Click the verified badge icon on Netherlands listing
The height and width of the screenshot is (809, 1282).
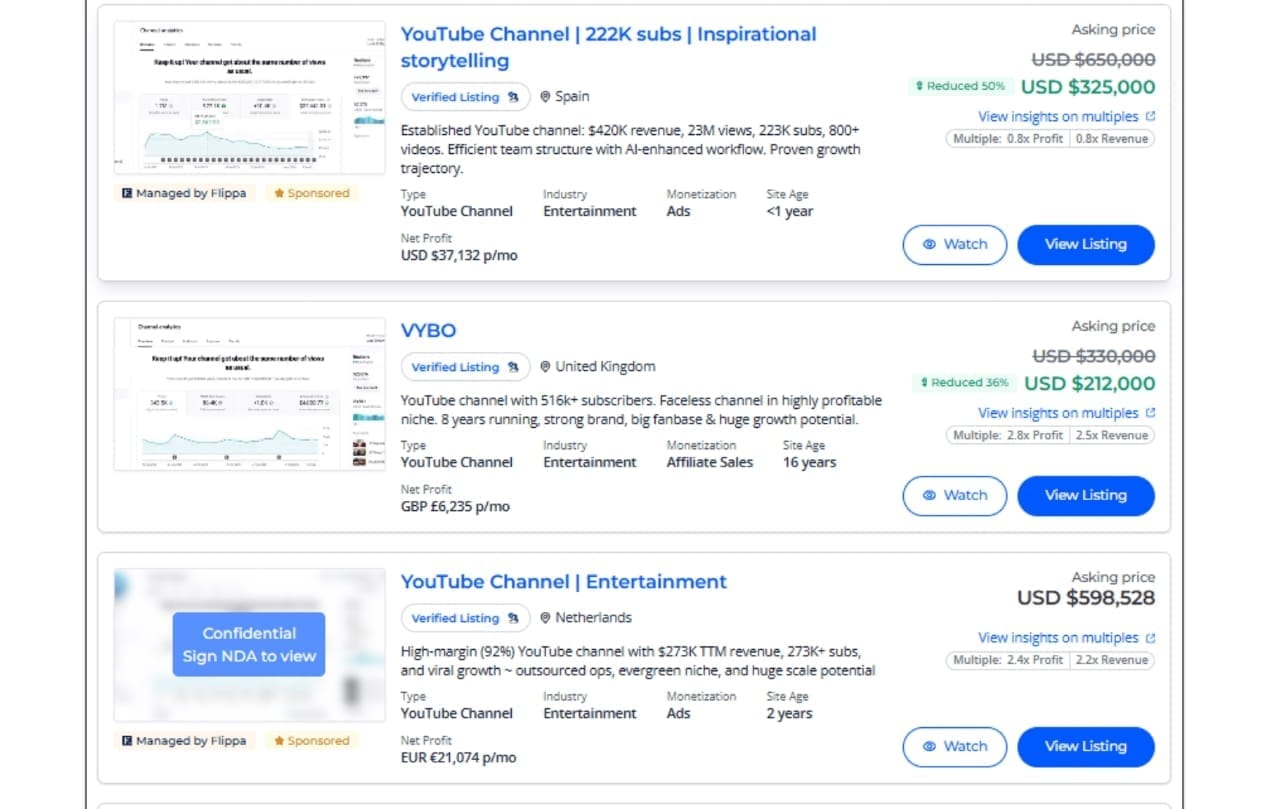tap(513, 618)
